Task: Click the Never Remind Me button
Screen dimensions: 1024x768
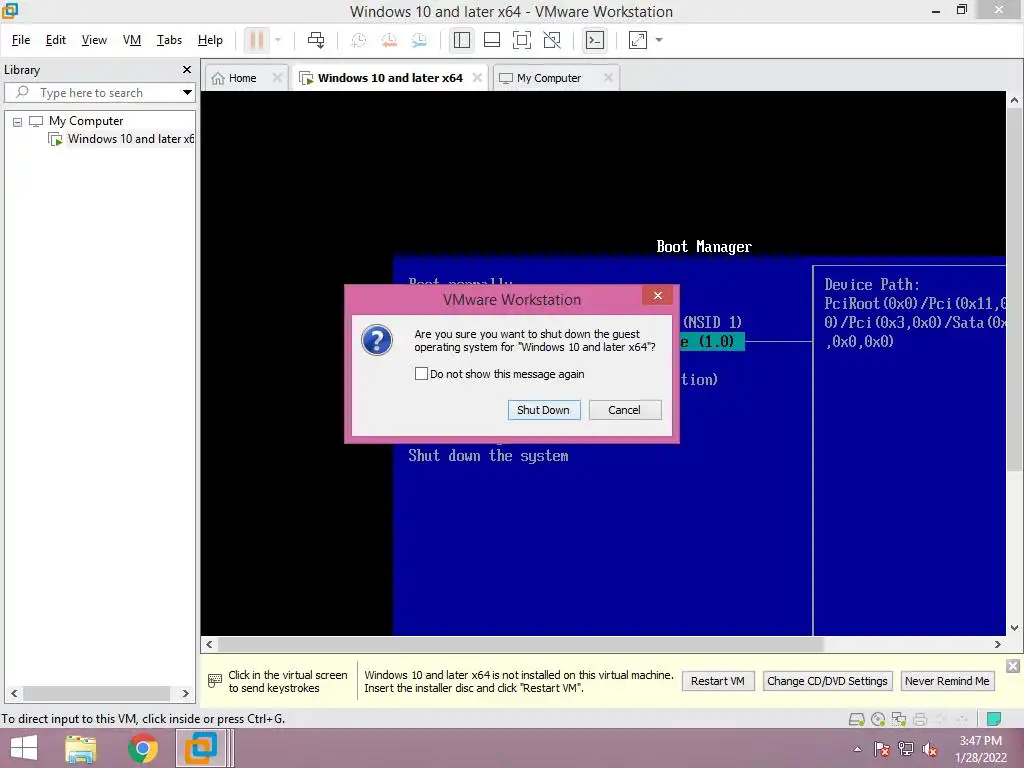Action: [947, 681]
